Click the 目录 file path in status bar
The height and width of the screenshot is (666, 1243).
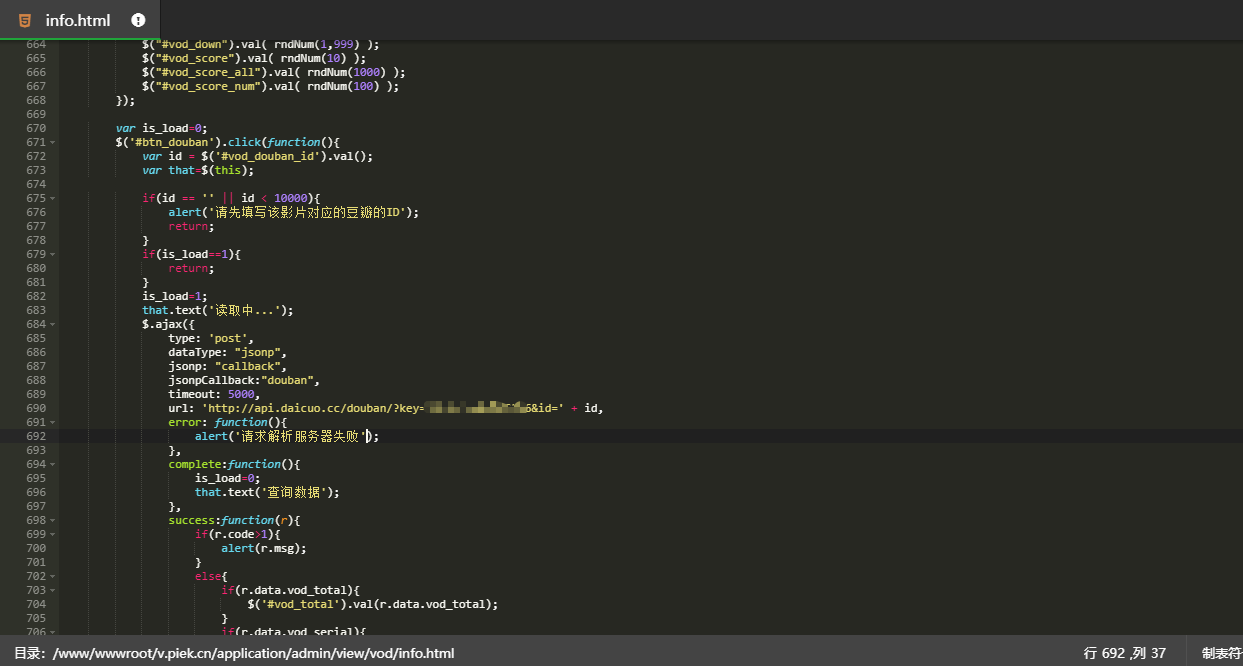click(234, 653)
